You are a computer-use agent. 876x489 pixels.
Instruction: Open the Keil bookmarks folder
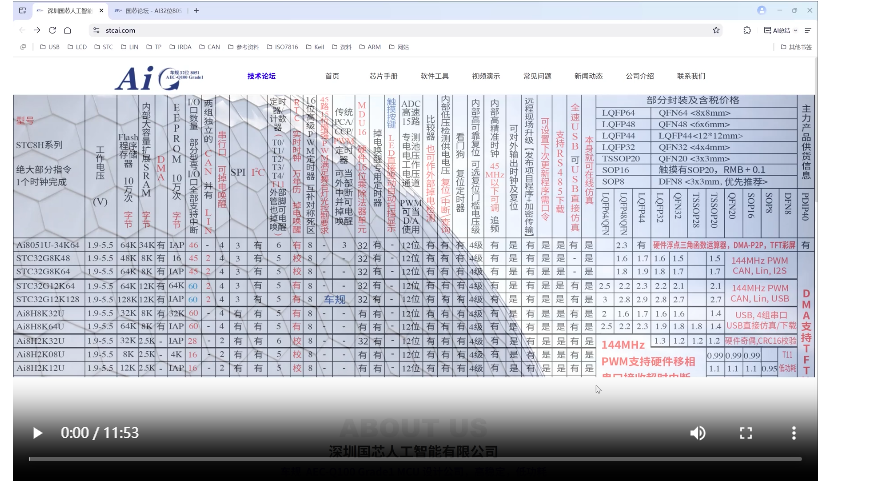pyautogui.click(x=315, y=47)
